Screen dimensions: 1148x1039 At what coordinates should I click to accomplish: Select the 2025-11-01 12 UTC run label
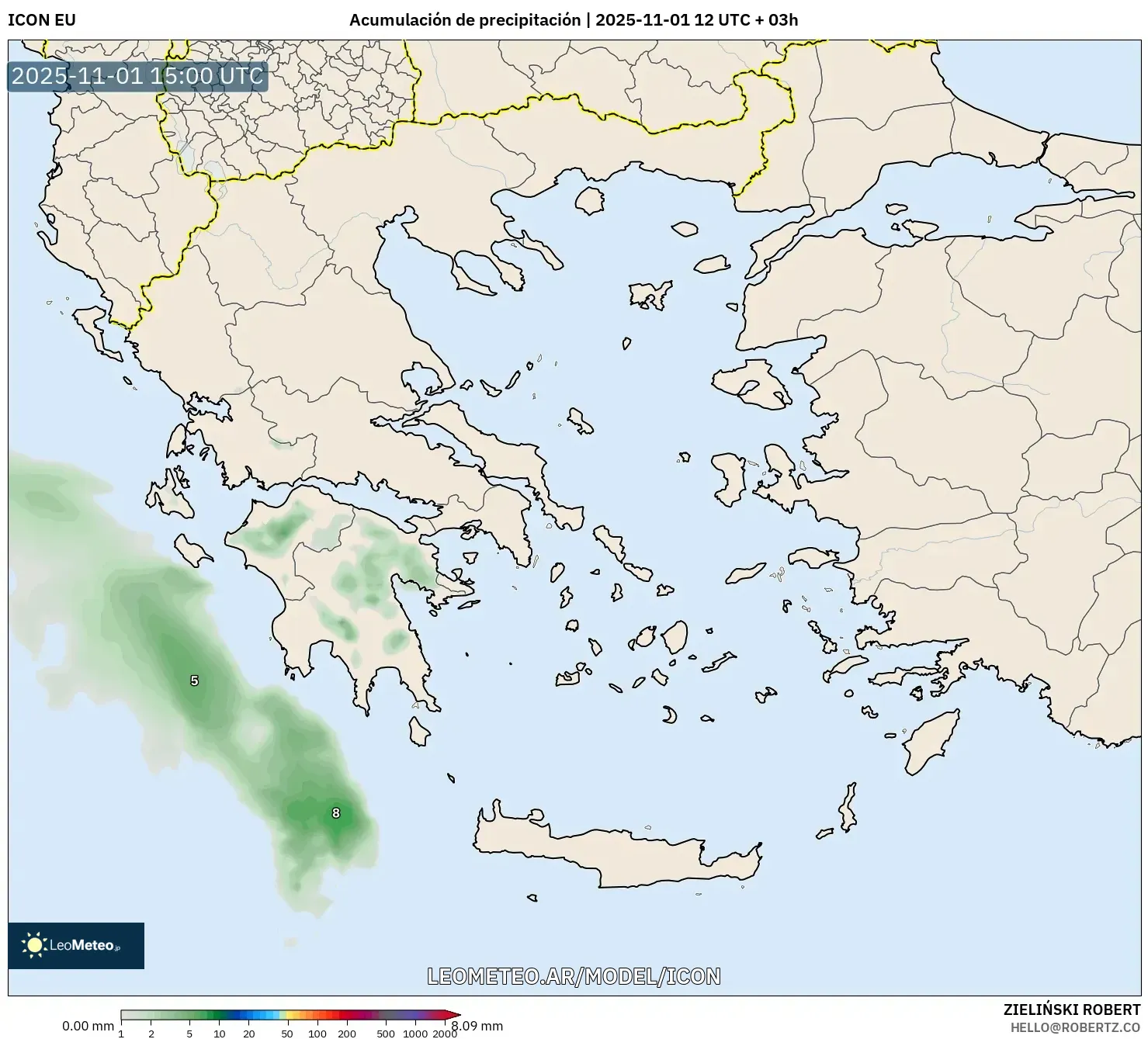[672, 20]
